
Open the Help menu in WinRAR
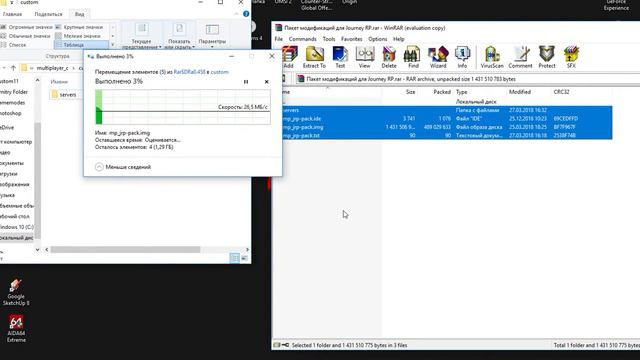pyautogui.click(x=399, y=39)
